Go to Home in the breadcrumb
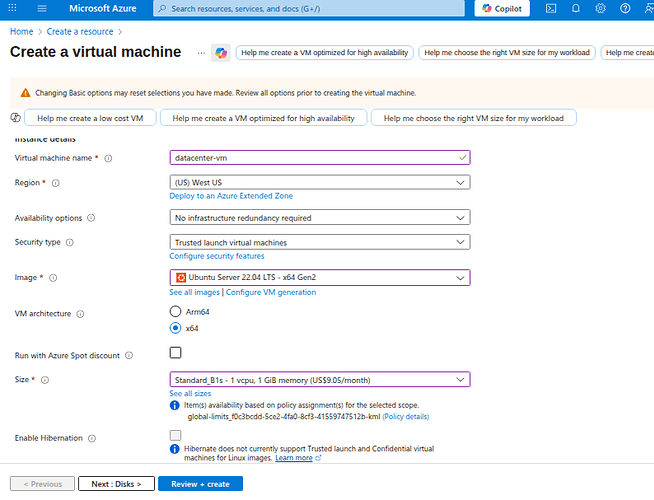The height and width of the screenshot is (500, 654). point(21,32)
